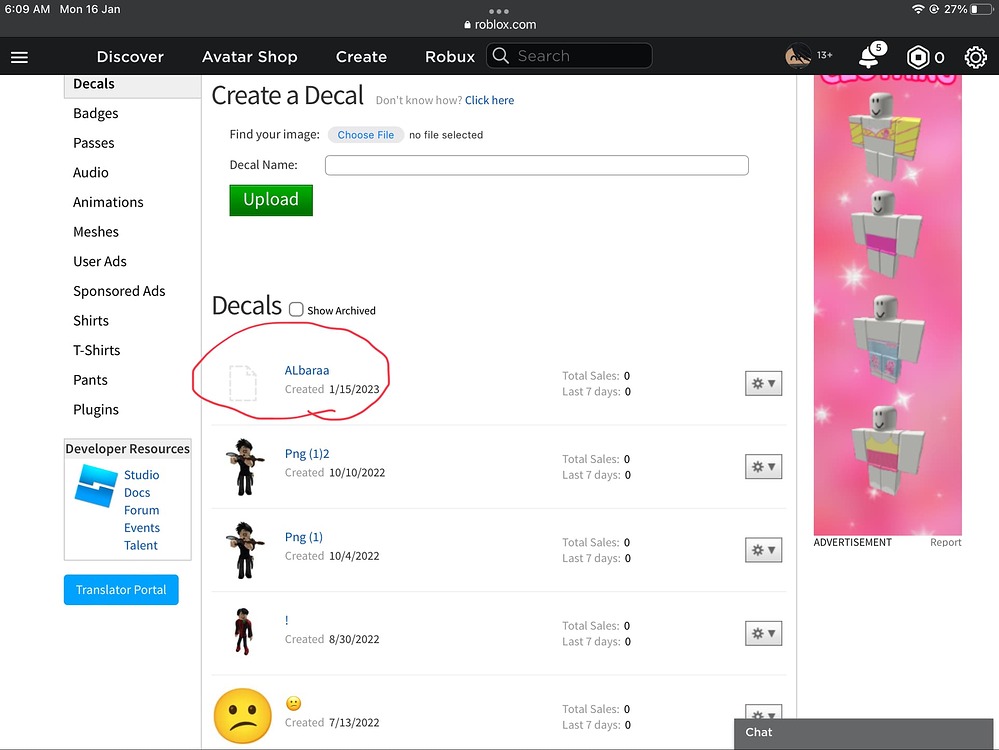Go to the Discover tab

(130, 57)
